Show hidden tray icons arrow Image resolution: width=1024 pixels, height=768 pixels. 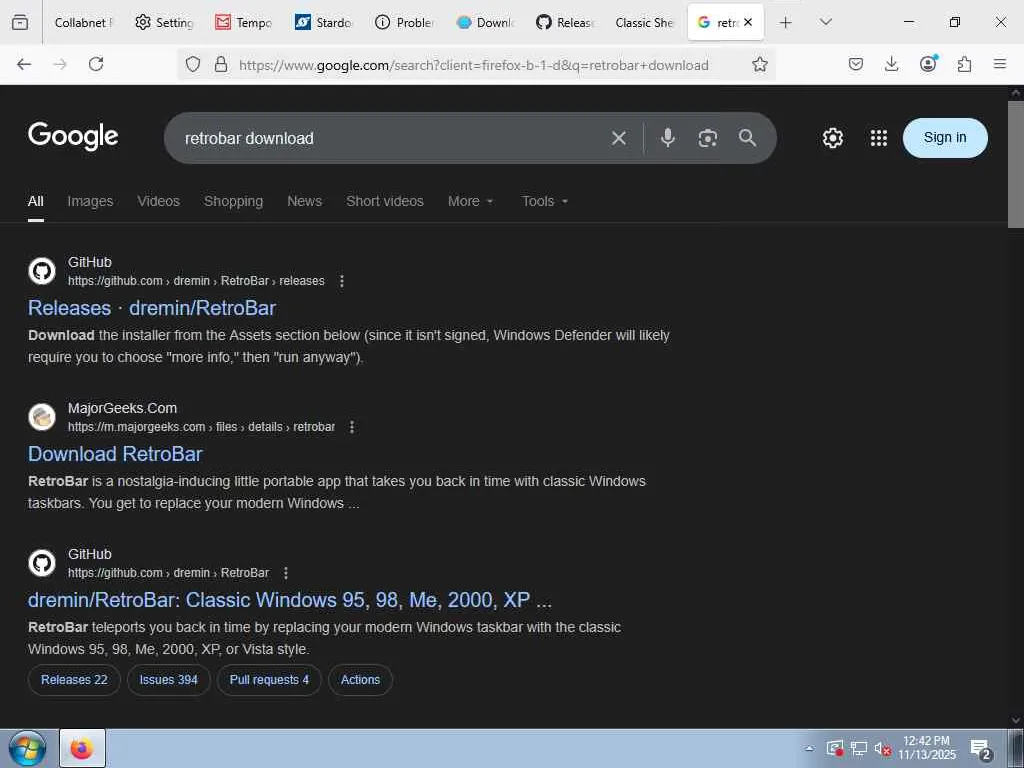click(x=809, y=749)
